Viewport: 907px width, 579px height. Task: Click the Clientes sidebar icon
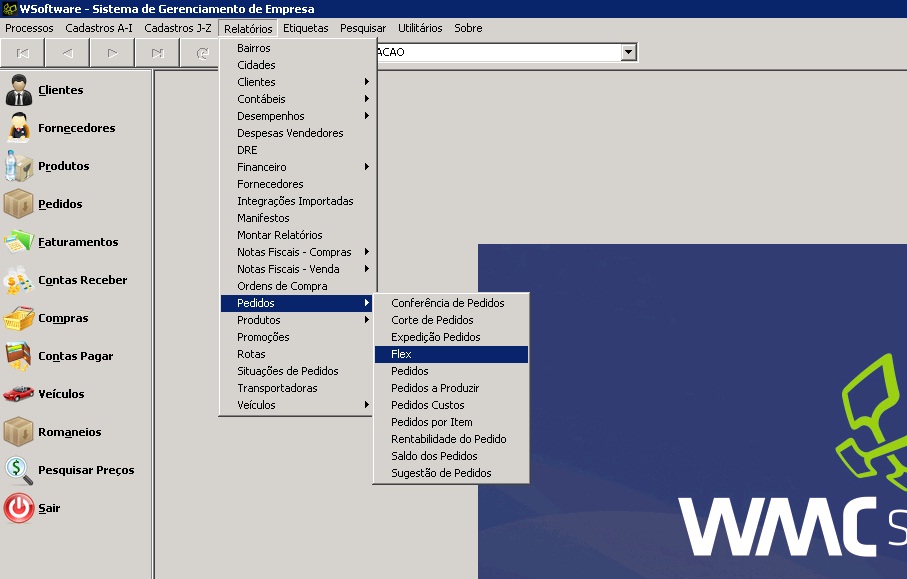pos(19,90)
